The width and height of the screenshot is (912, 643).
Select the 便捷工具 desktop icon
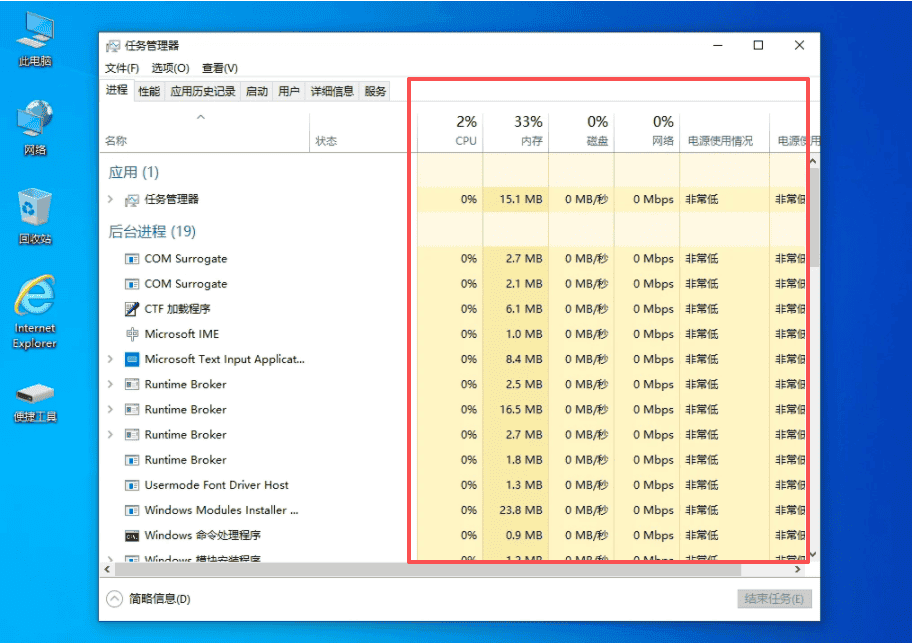(x=35, y=402)
